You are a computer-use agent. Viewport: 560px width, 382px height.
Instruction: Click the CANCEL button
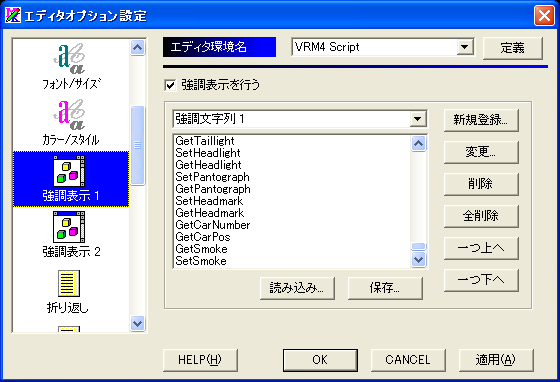point(408,360)
